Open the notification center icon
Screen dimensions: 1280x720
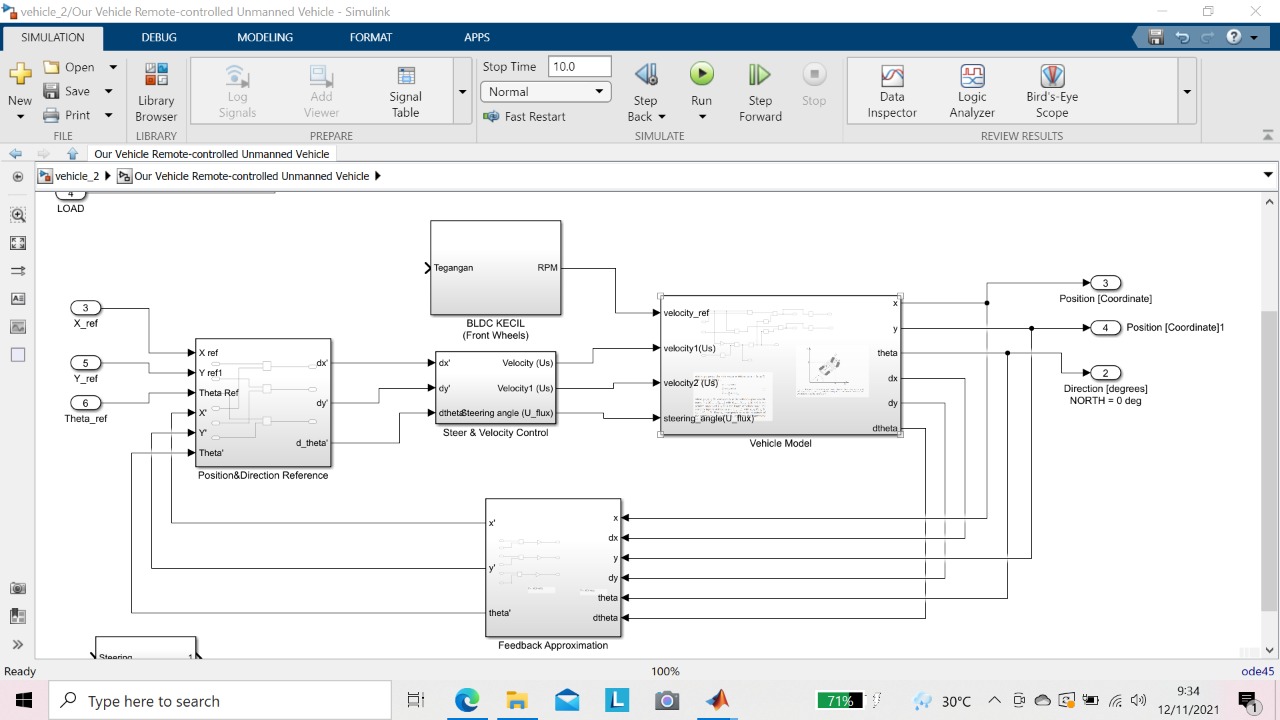(x=1247, y=701)
